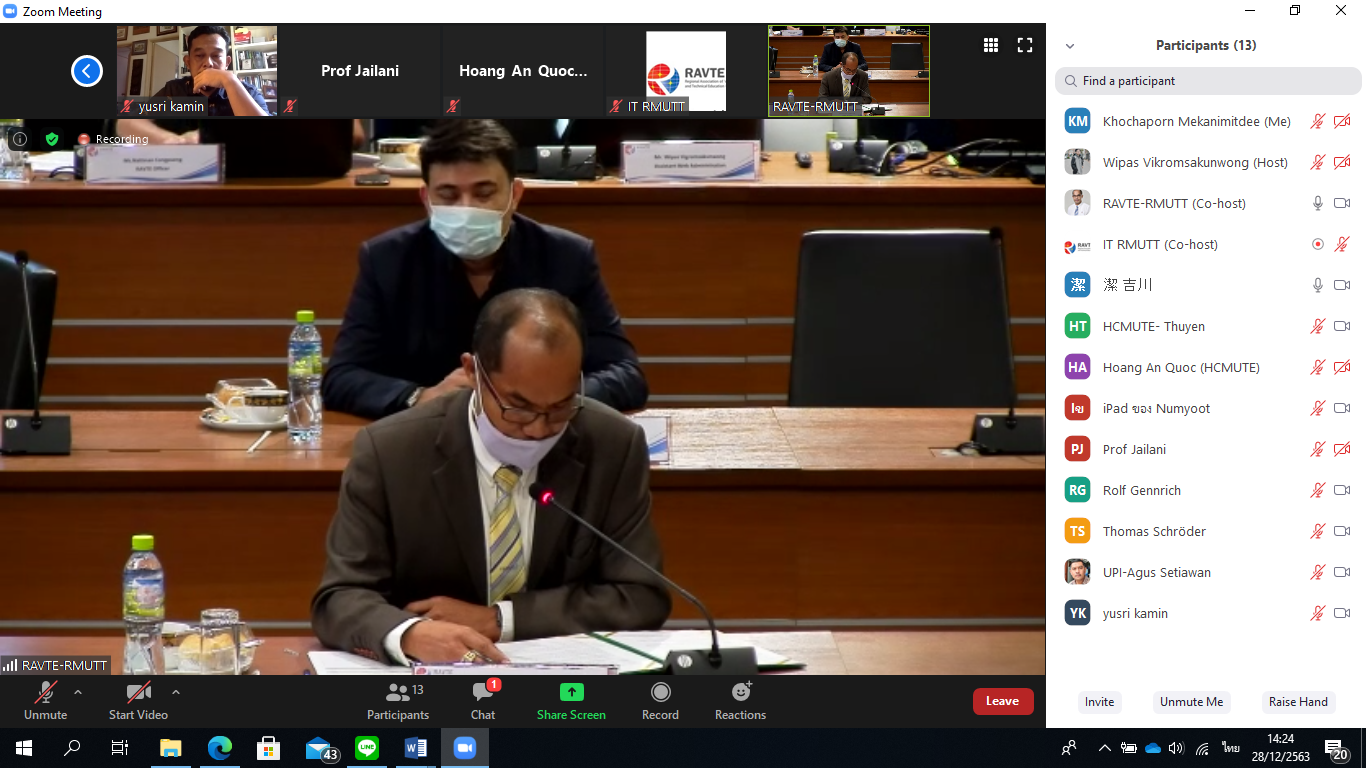Click the Invite button
This screenshot has height=768, width=1366.
coord(1099,702)
